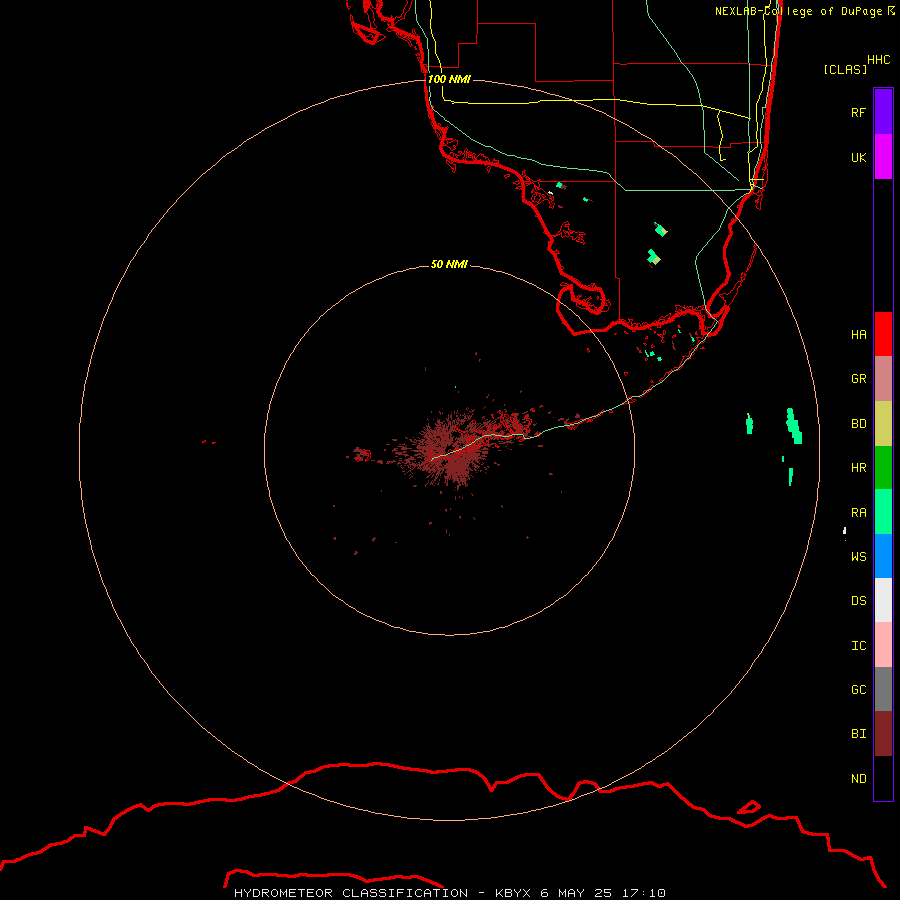
Task: Click the BI legend label
Action: [858, 734]
